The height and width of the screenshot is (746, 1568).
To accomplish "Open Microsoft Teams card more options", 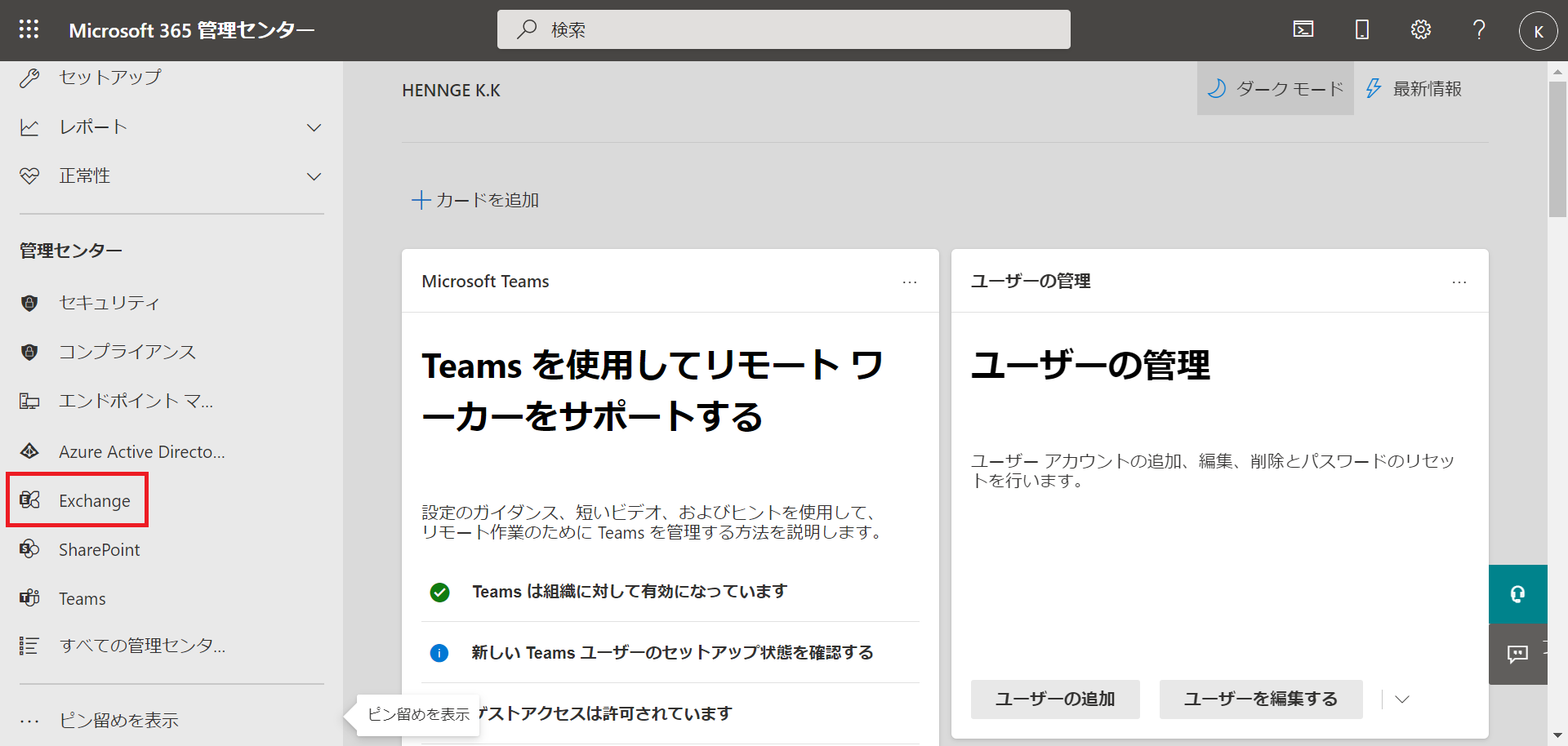I will [x=909, y=282].
